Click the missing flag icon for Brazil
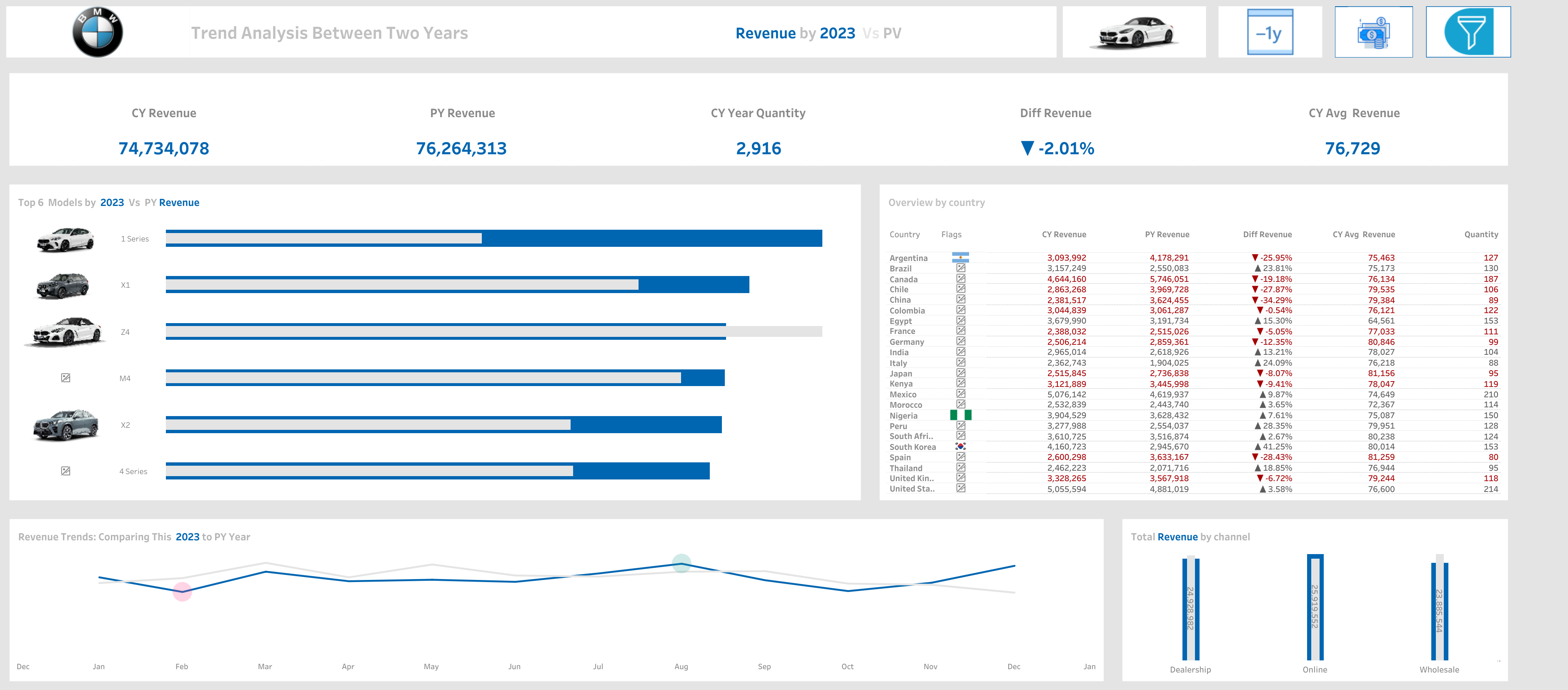The width and height of the screenshot is (1568, 690). pos(961,268)
